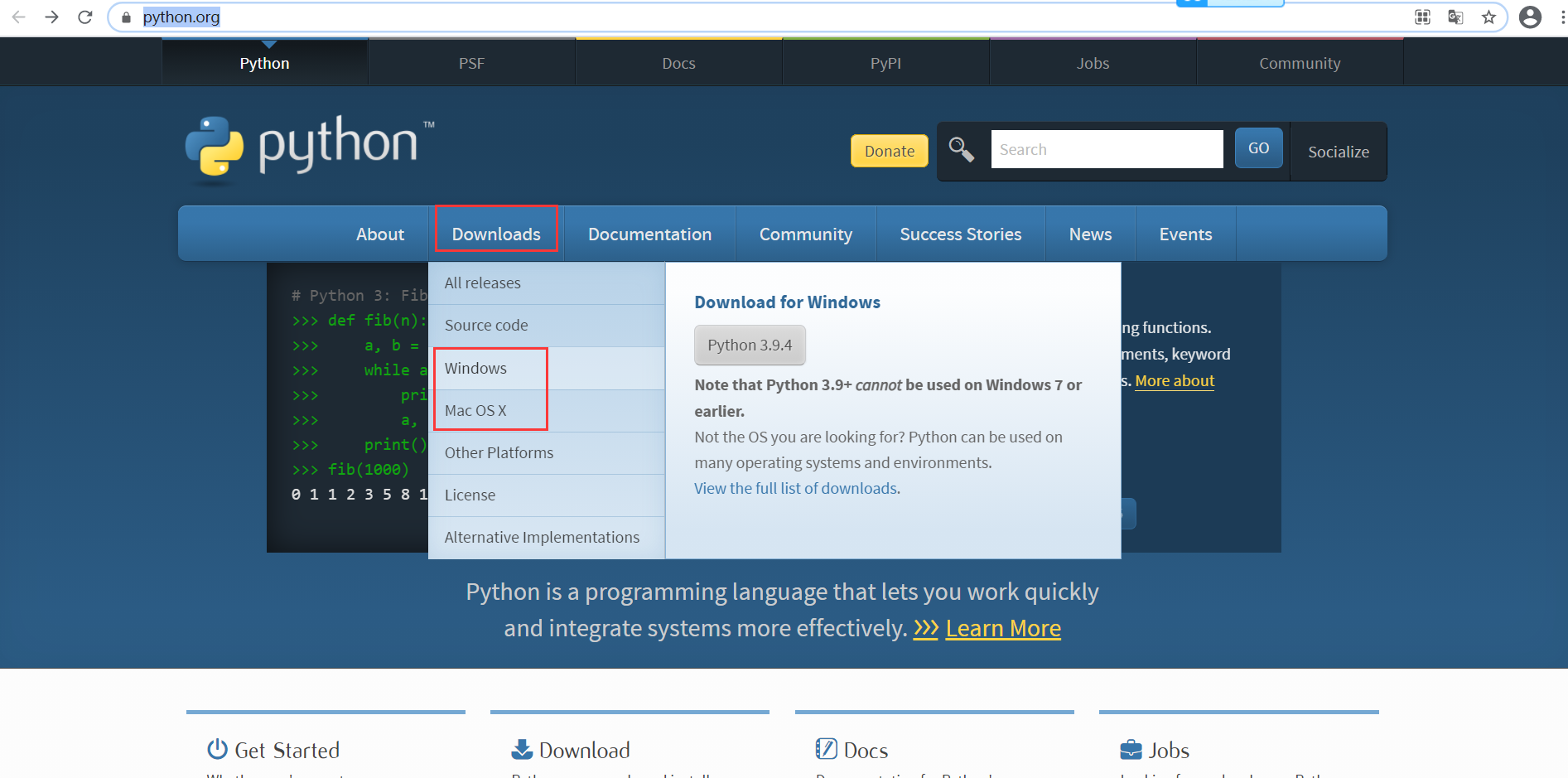This screenshot has width=1568, height=778.
Task: Switch to the PSF top tab
Action: coord(471,63)
